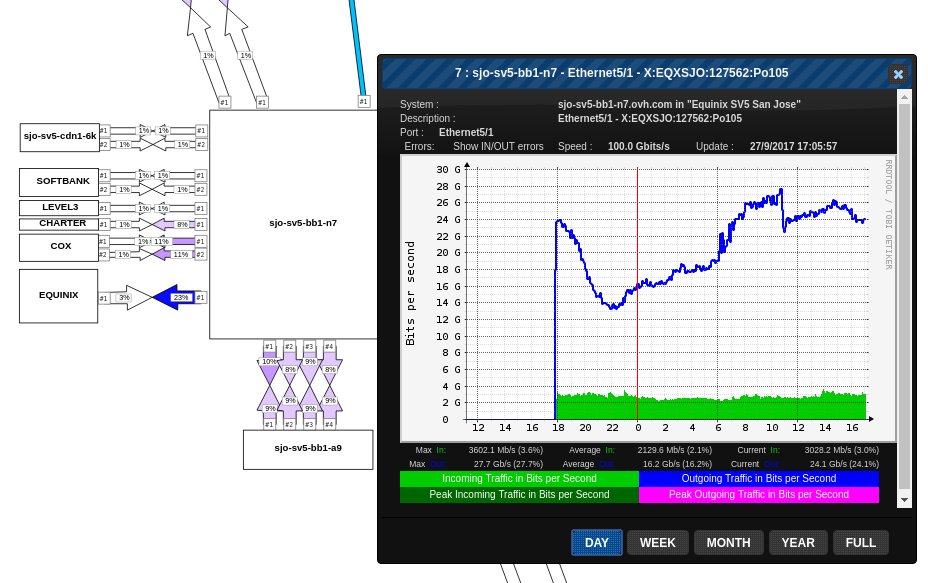Click the Max In value 3602.1 Mb/s
The height and width of the screenshot is (583, 928).
pos(505,450)
